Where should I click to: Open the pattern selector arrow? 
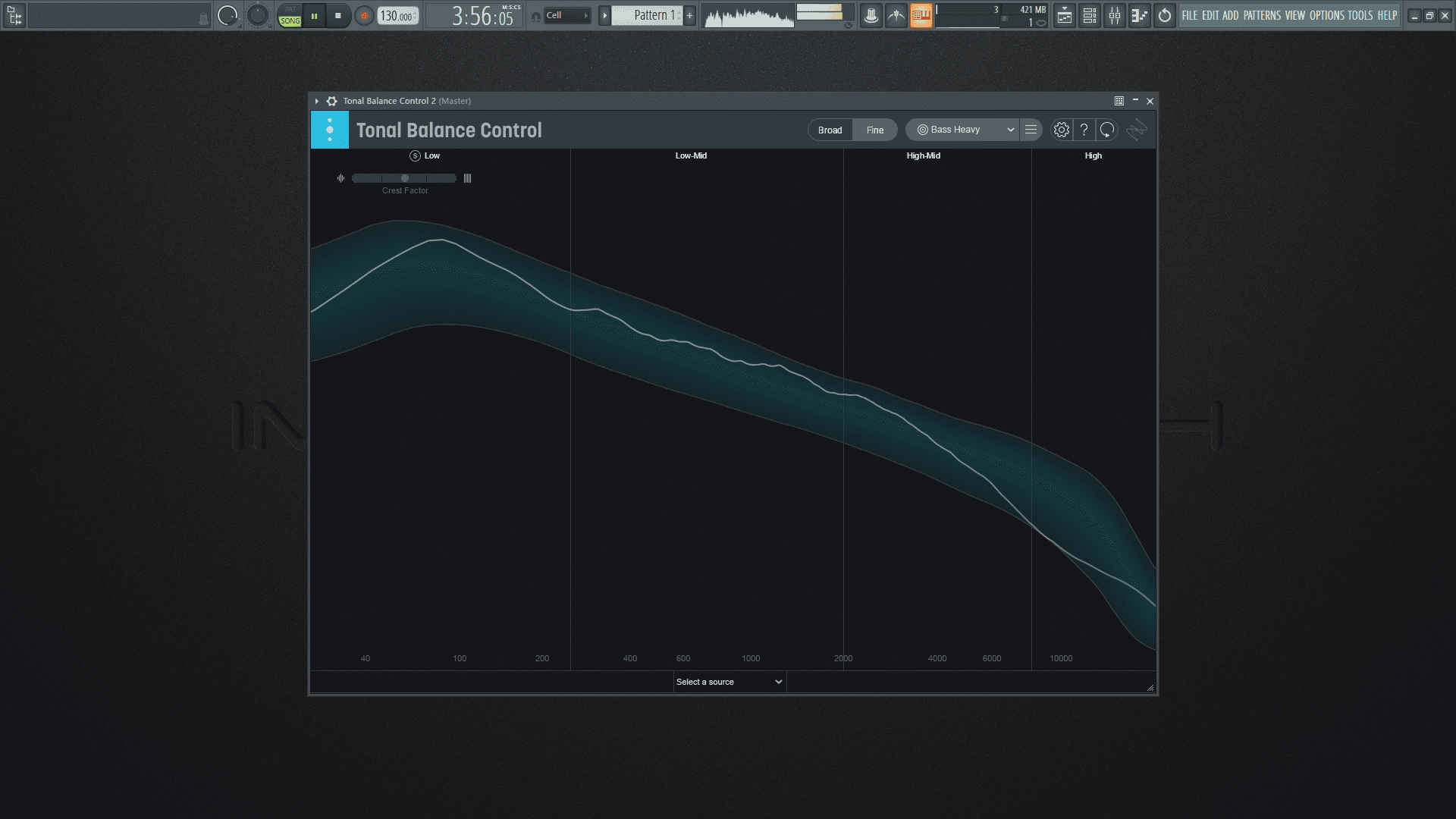pos(604,15)
